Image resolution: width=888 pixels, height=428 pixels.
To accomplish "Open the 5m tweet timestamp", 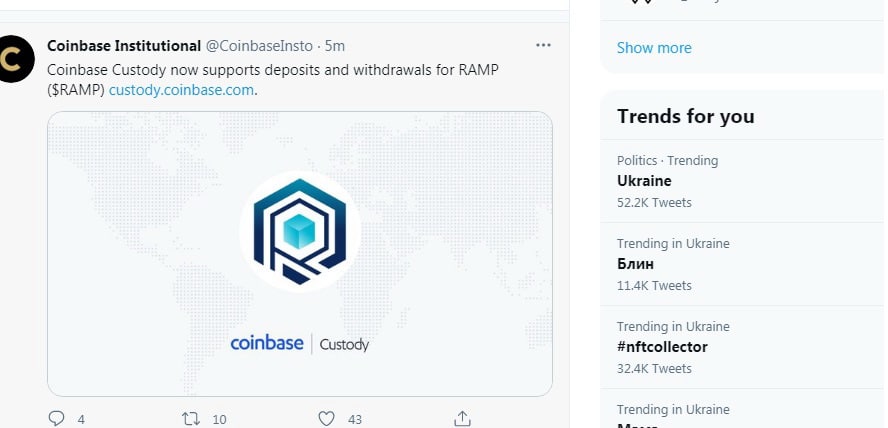I will coord(335,46).
